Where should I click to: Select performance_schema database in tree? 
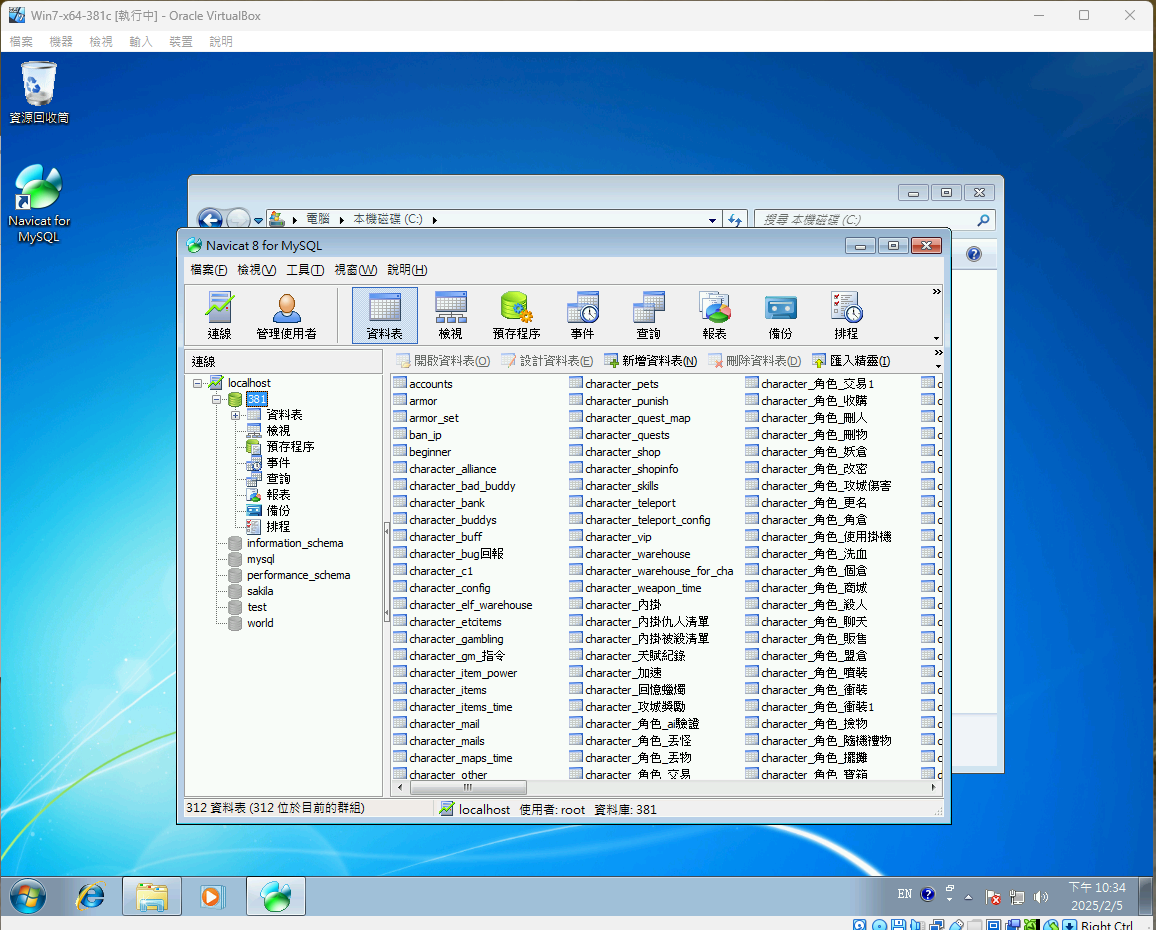298,575
